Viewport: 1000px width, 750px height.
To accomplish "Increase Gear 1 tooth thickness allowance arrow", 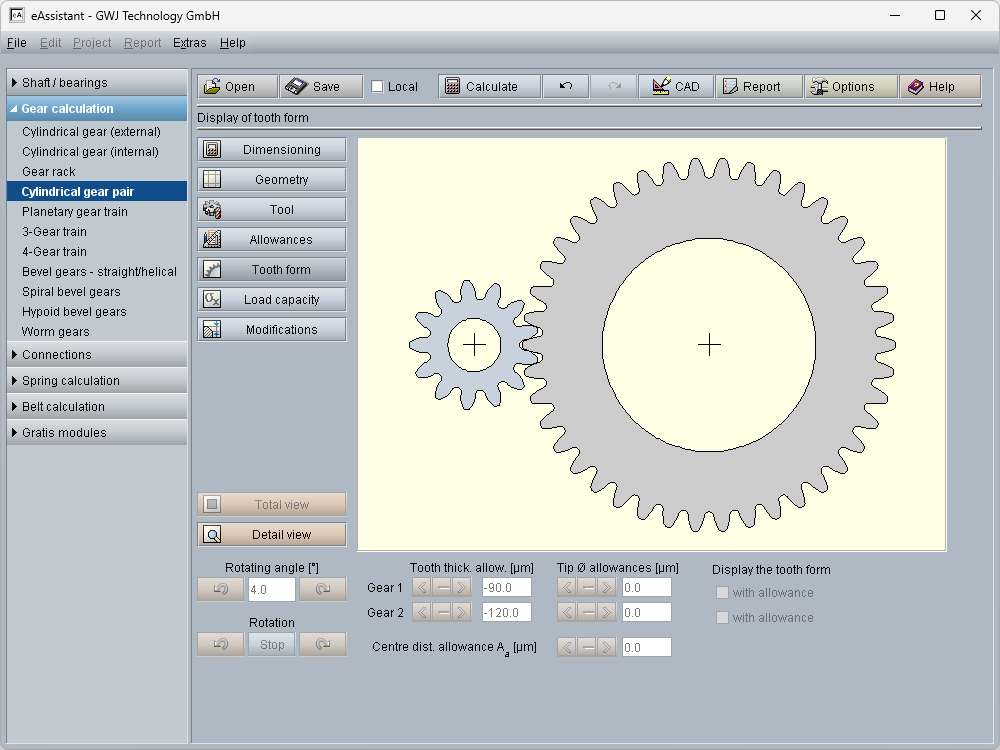I will click(x=461, y=588).
